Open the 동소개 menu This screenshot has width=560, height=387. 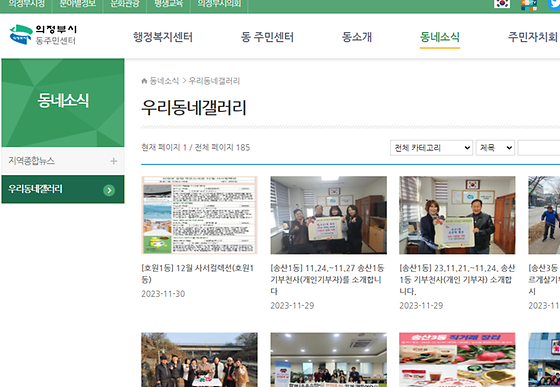pyautogui.click(x=357, y=37)
